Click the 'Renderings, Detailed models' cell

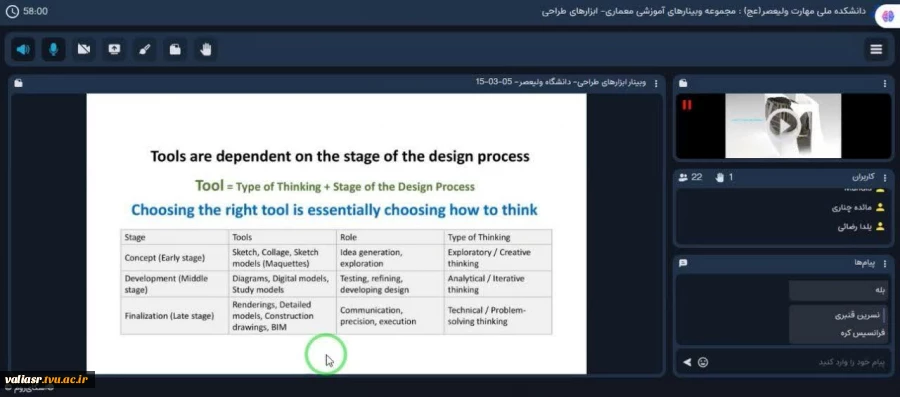tap(282, 316)
